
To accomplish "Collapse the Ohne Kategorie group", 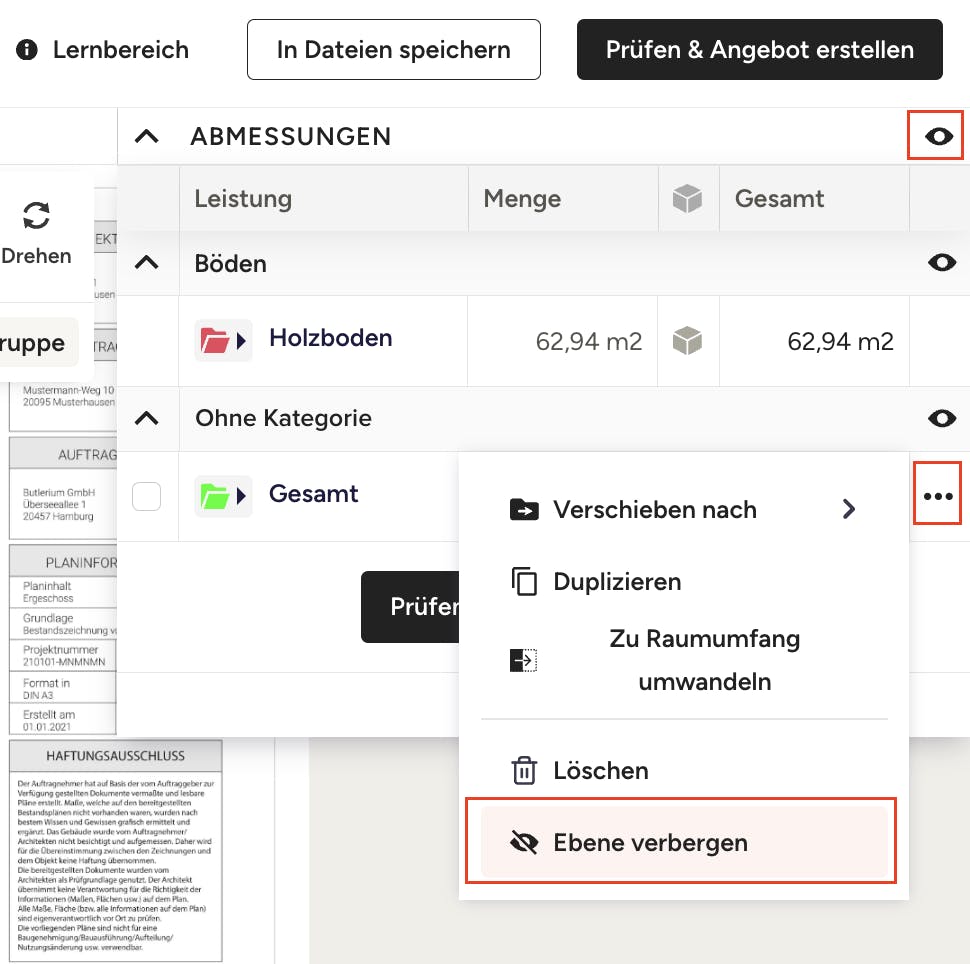I will (147, 418).
